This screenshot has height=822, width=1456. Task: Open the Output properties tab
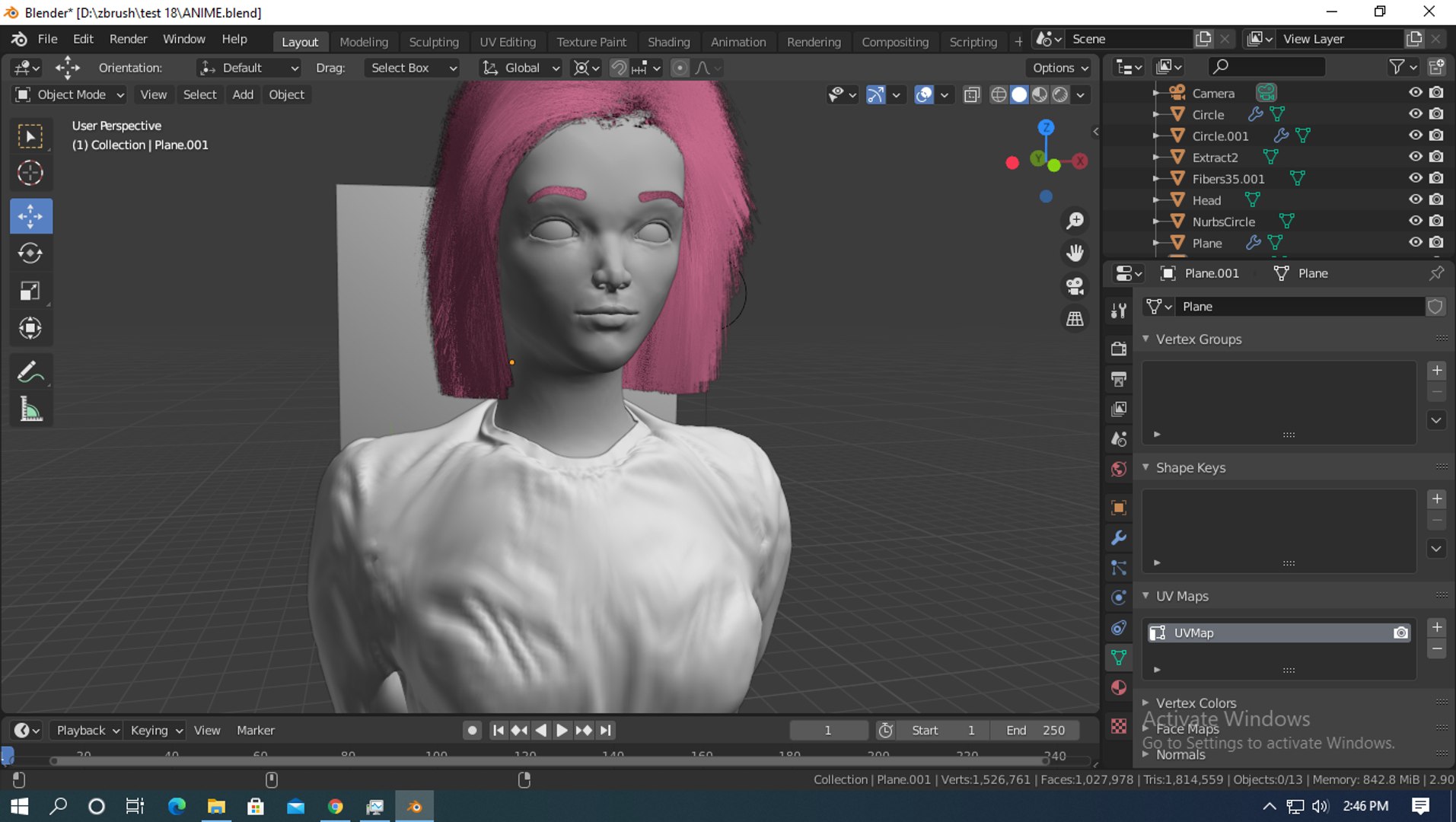1119,379
